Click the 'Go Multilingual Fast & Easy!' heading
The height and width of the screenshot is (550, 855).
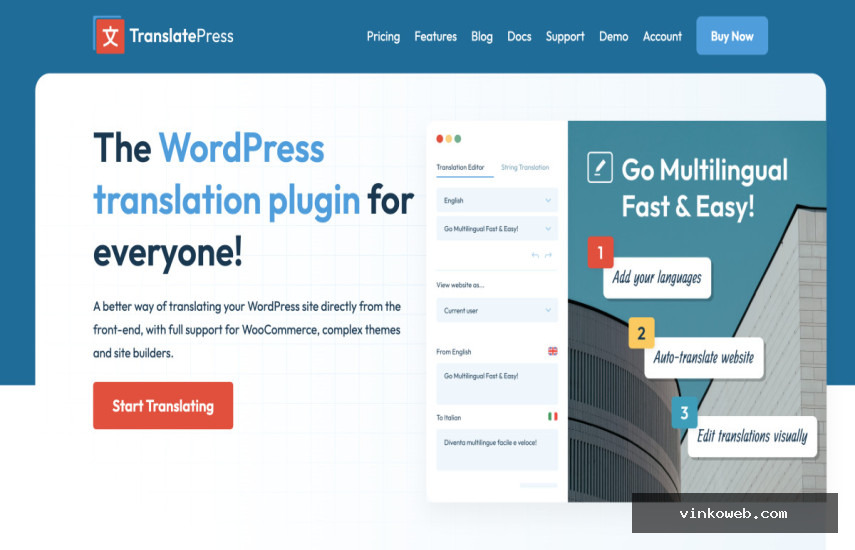[x=705, y=188]
